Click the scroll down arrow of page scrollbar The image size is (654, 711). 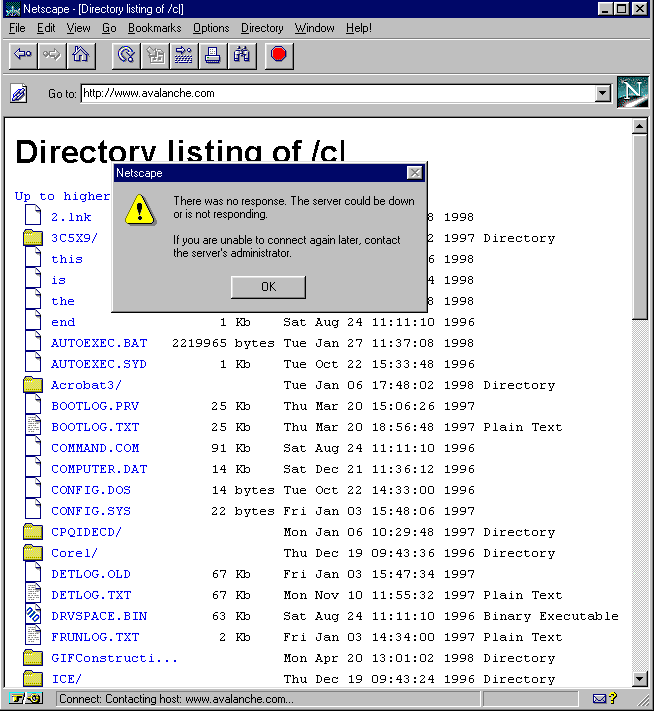639,678
